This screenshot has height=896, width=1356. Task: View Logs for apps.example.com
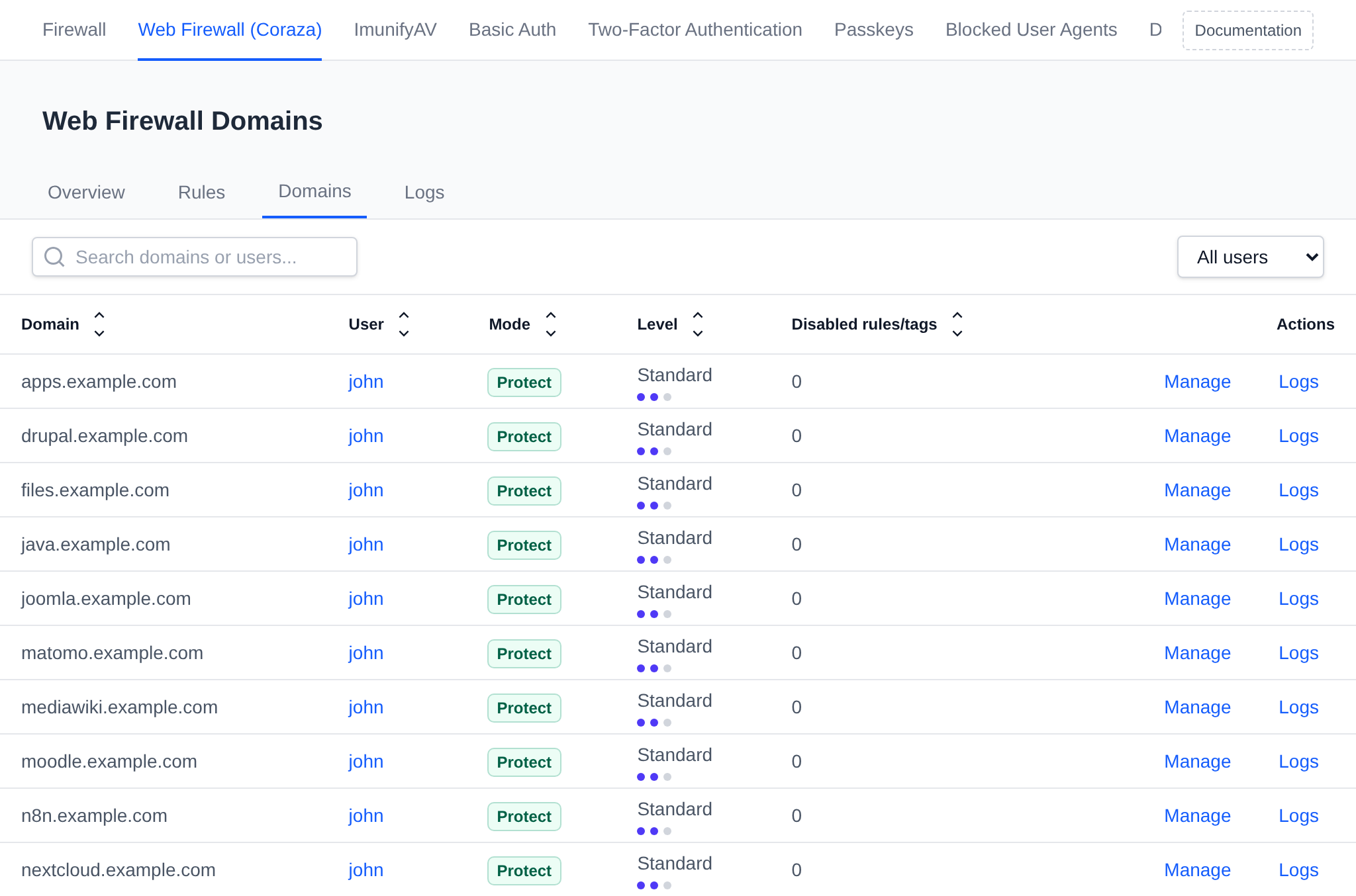[1298, 382]
